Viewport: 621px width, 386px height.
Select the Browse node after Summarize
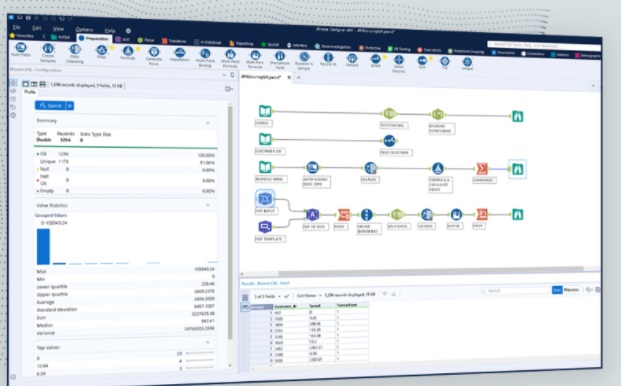(x=517, y=169)
